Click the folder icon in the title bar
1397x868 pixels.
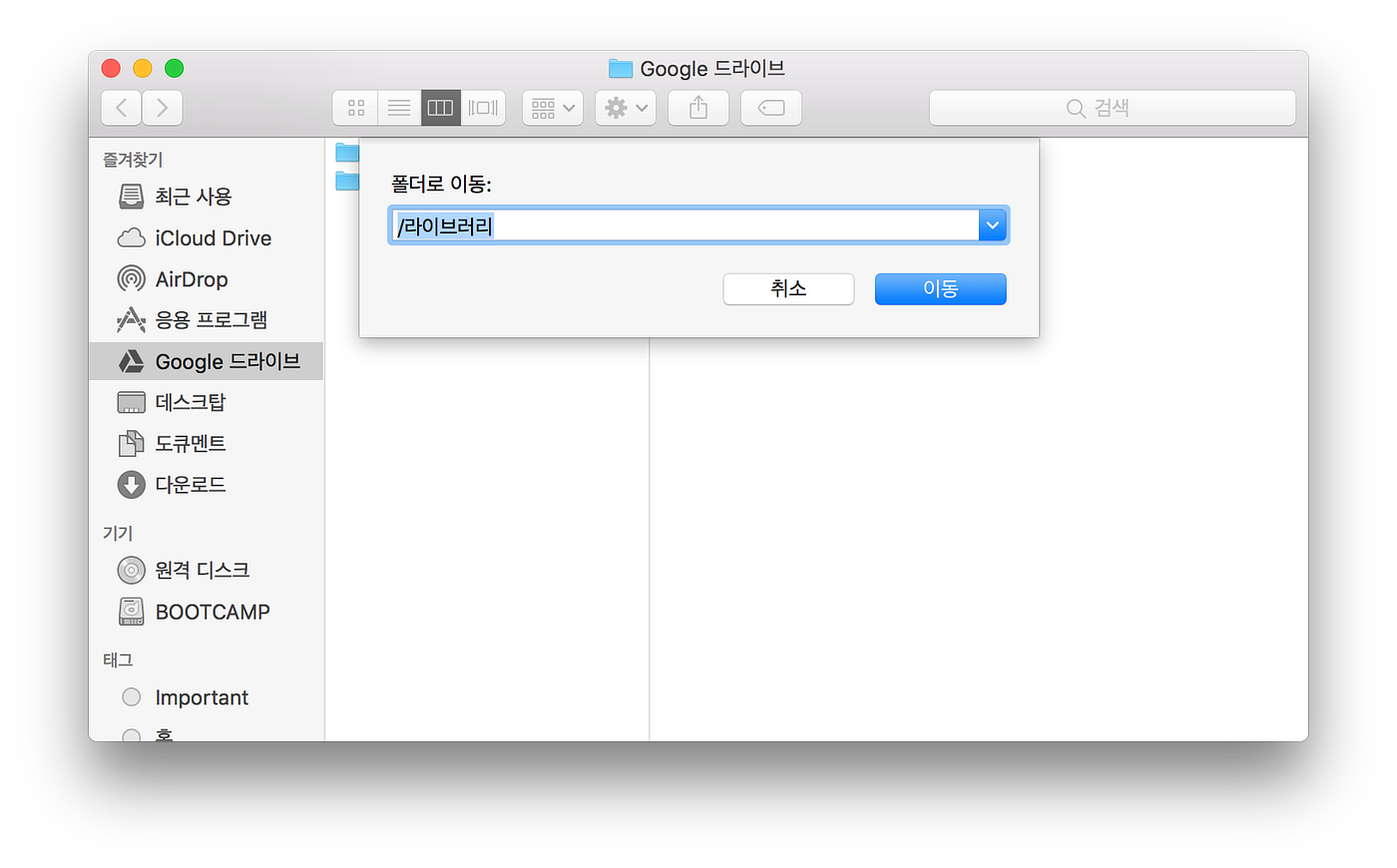coord(621,69)
